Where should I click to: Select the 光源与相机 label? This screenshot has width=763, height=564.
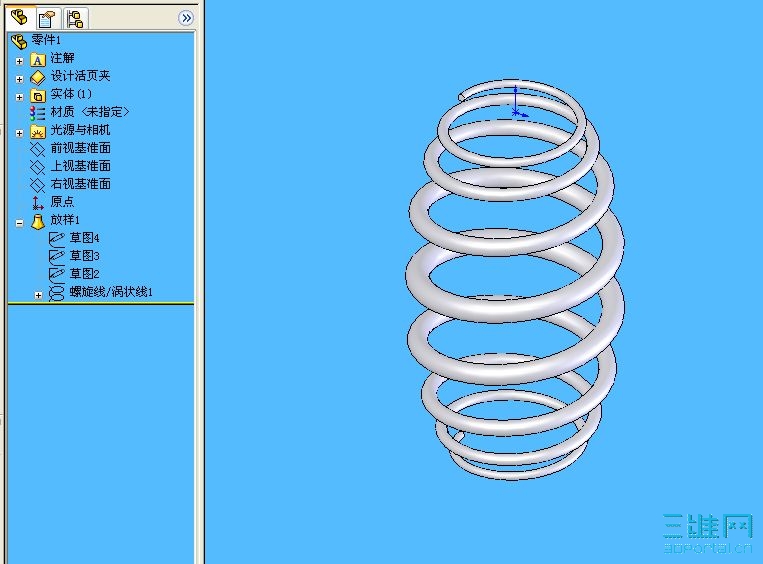click(x=81, y=130)
